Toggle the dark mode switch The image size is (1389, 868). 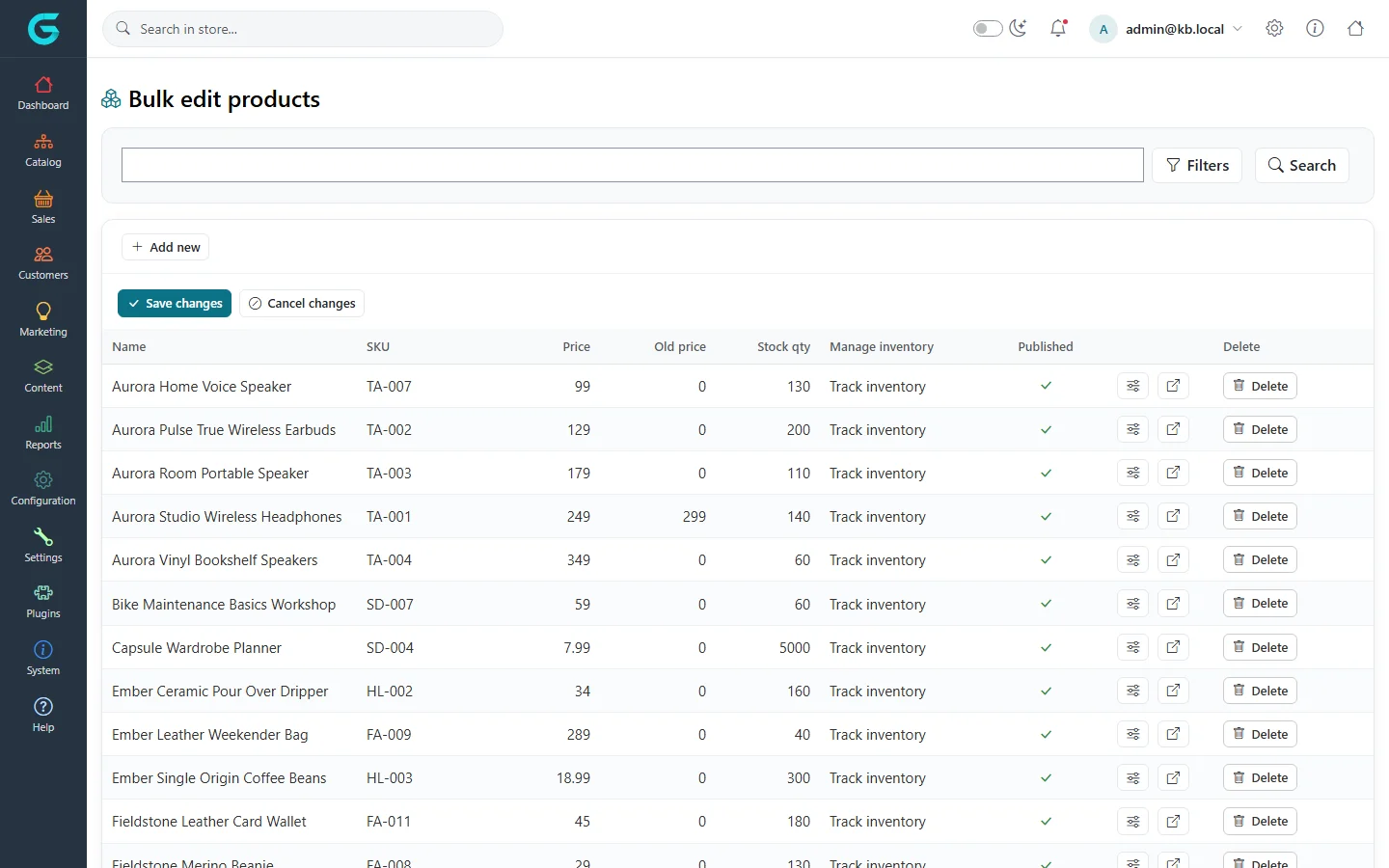tap(988, 29)
